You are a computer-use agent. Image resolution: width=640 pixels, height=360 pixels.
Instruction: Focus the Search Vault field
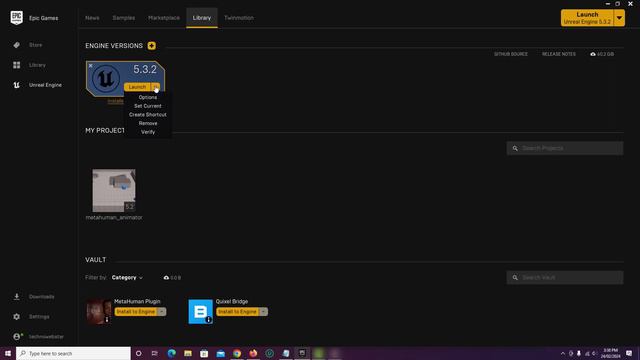click(565, 278)
